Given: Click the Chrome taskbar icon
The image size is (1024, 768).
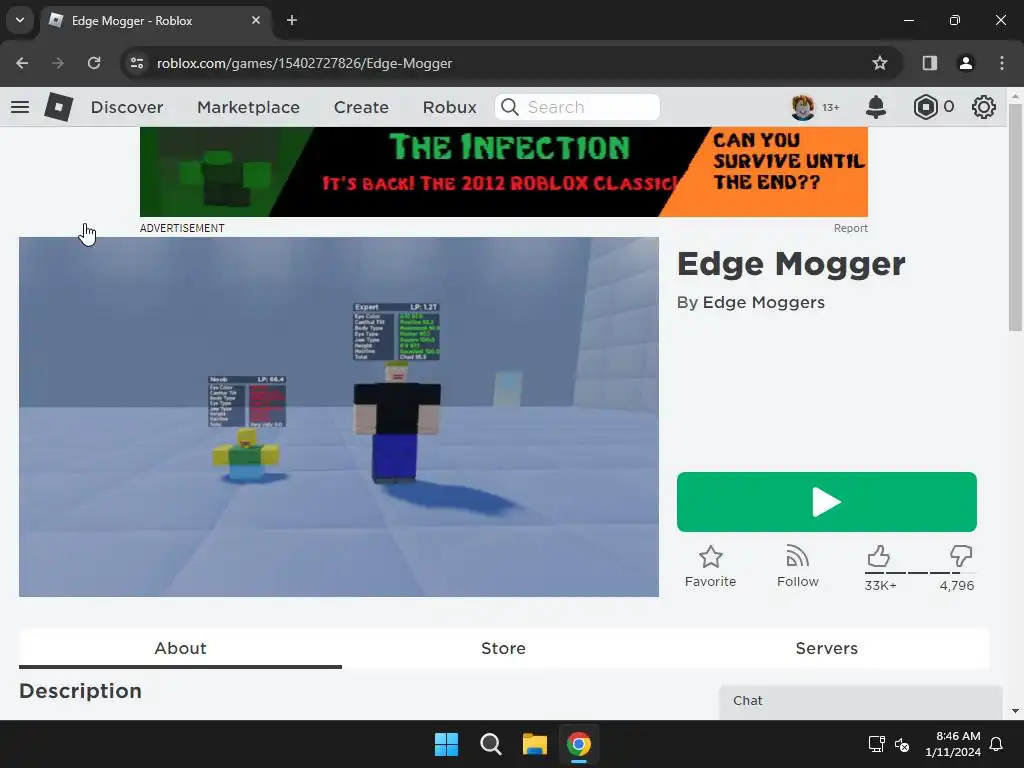Looking at the screenshot, I should [x=579, y=744].
